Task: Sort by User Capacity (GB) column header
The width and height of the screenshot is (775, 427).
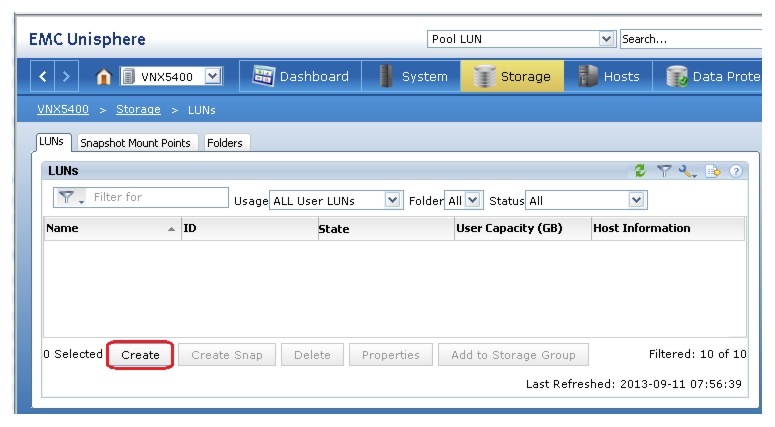Action: [523, 228]
